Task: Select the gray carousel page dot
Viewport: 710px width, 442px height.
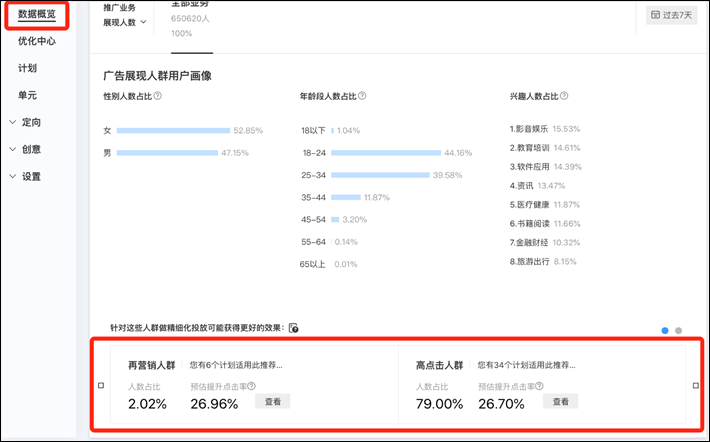Action: point(678,330)
